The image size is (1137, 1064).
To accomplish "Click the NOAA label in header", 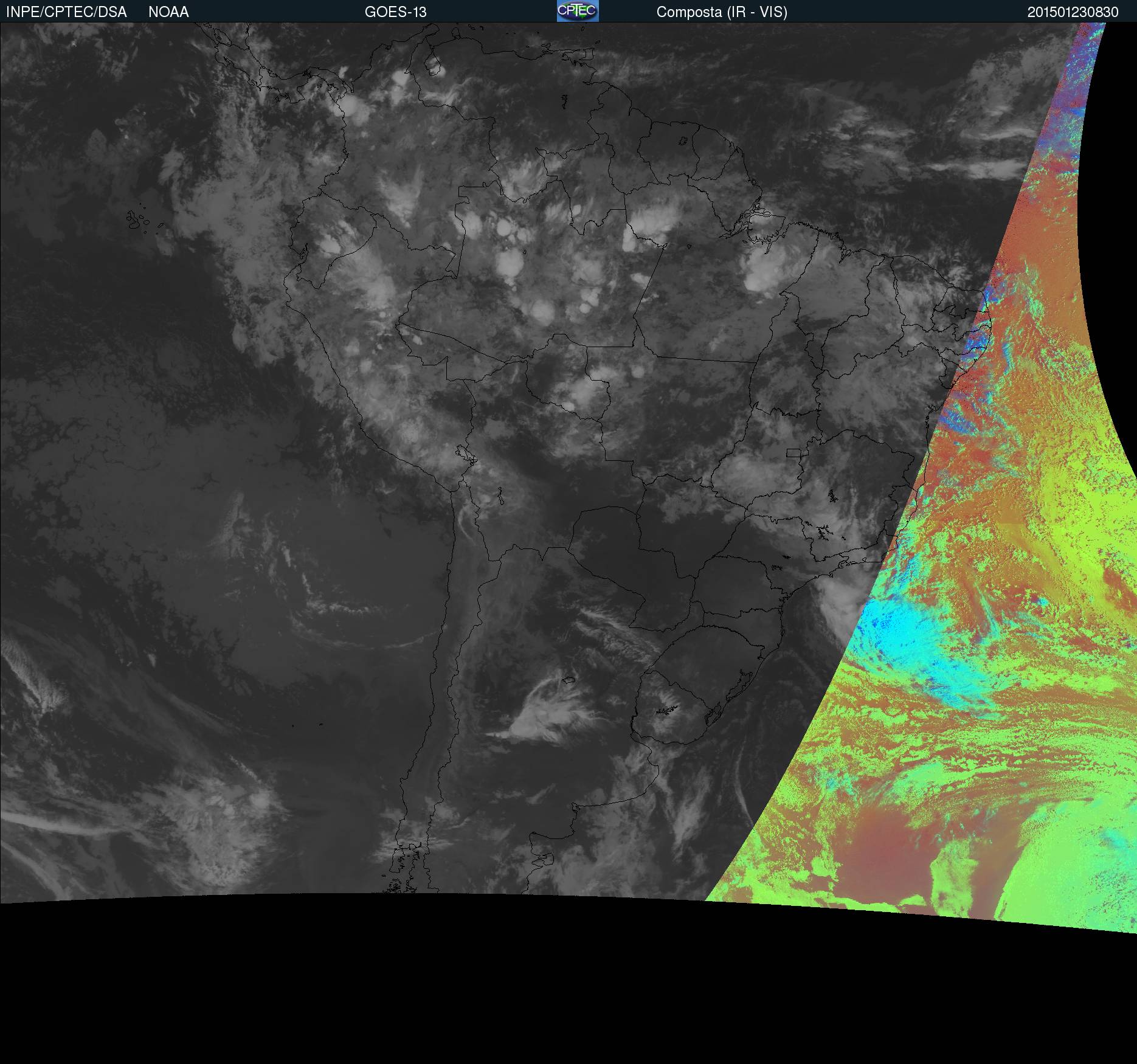I will (x=168, y=12).
